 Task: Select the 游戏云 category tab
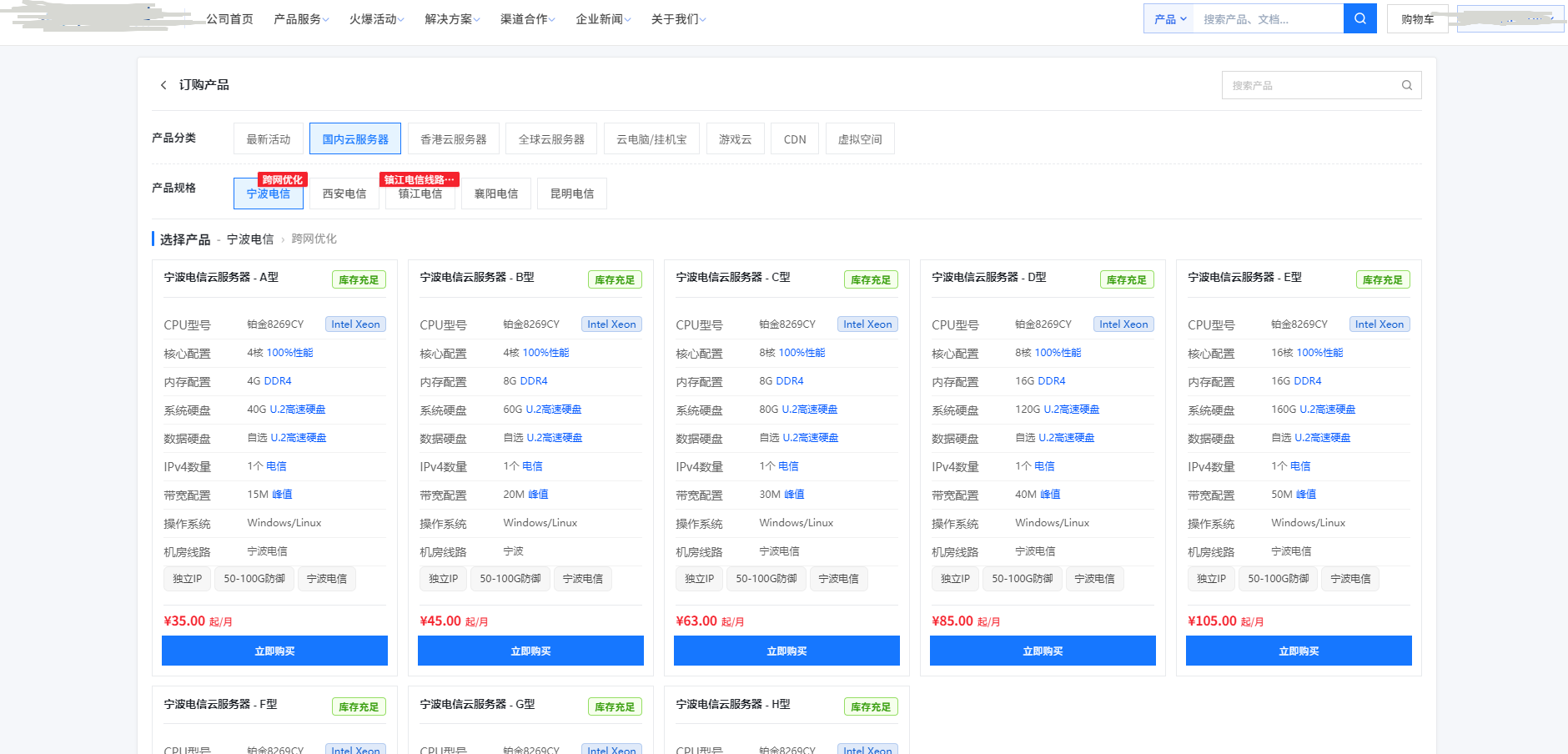pos(735,139)
